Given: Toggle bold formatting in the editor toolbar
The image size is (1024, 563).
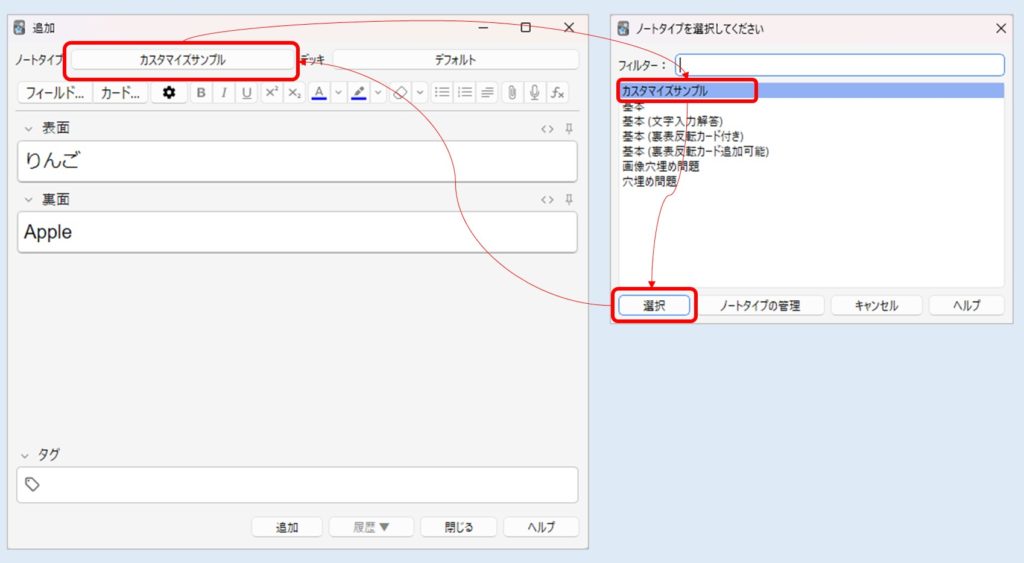Looking at the screenshot, I should pos(201,93).
